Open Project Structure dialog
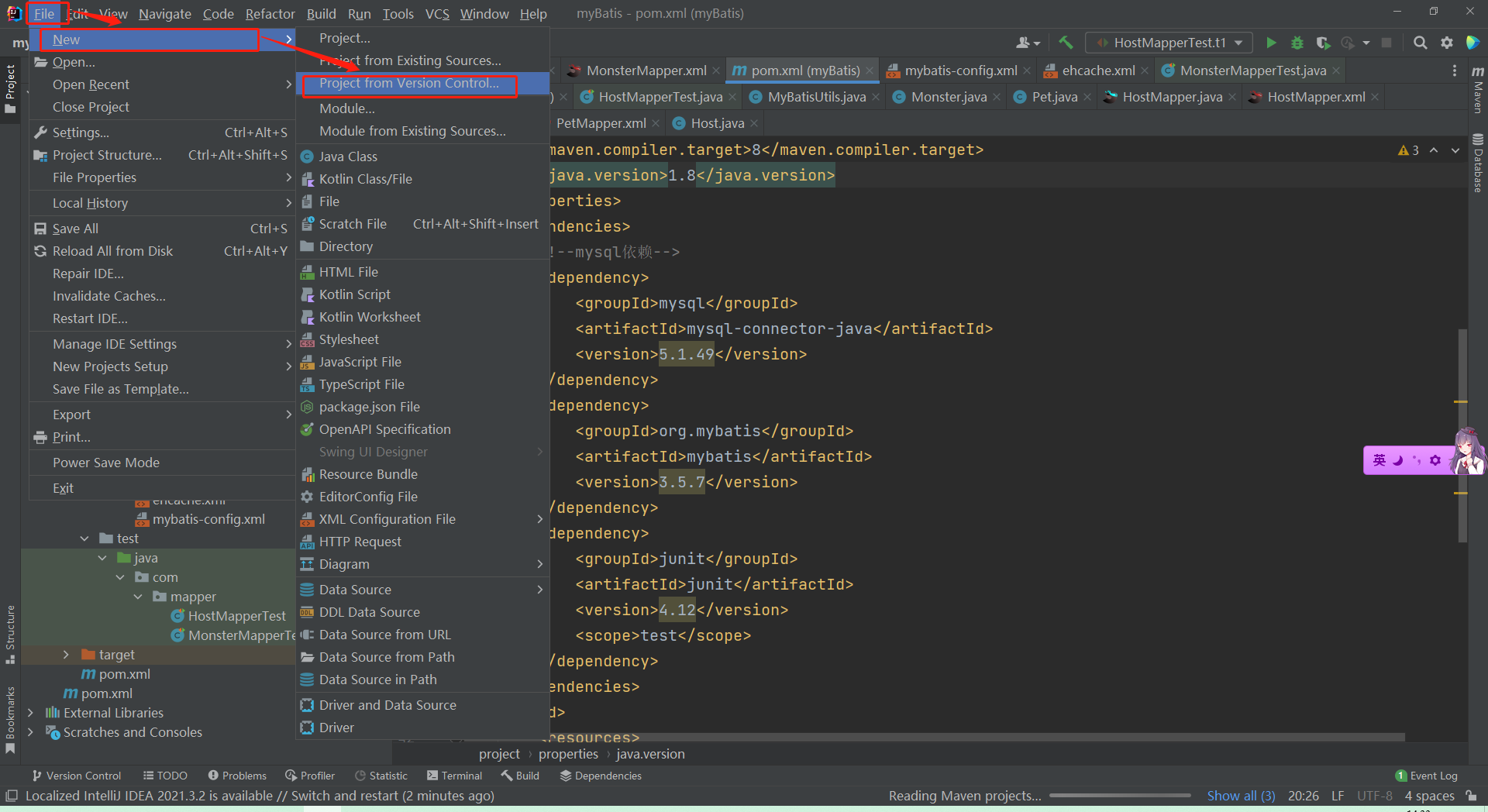1488x812 pixels. pos(161,155)
